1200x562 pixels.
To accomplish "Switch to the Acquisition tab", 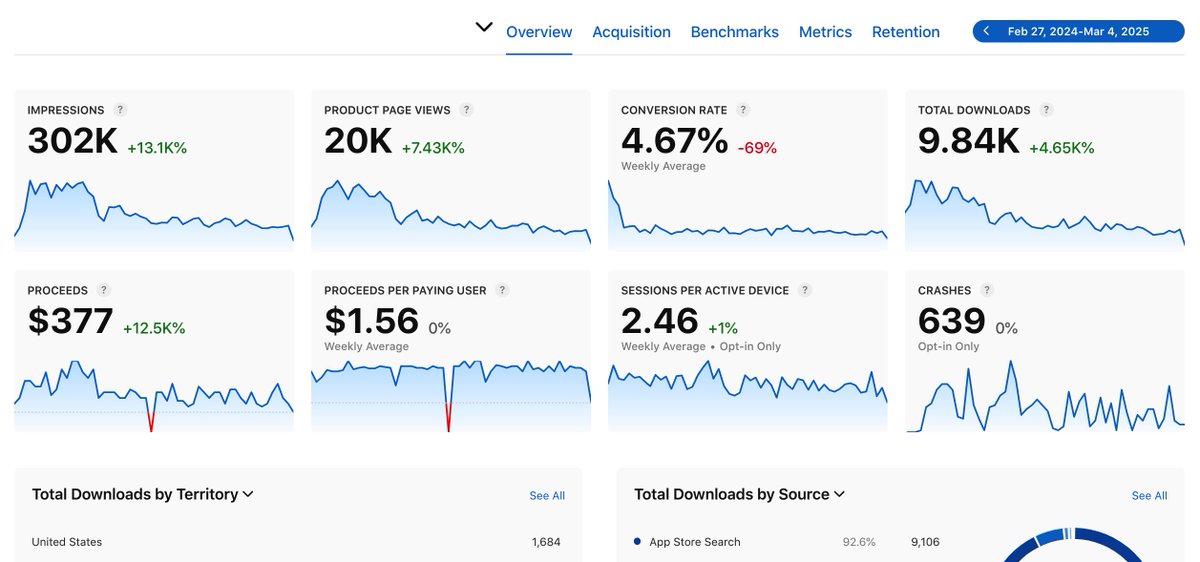I will 631,32.
